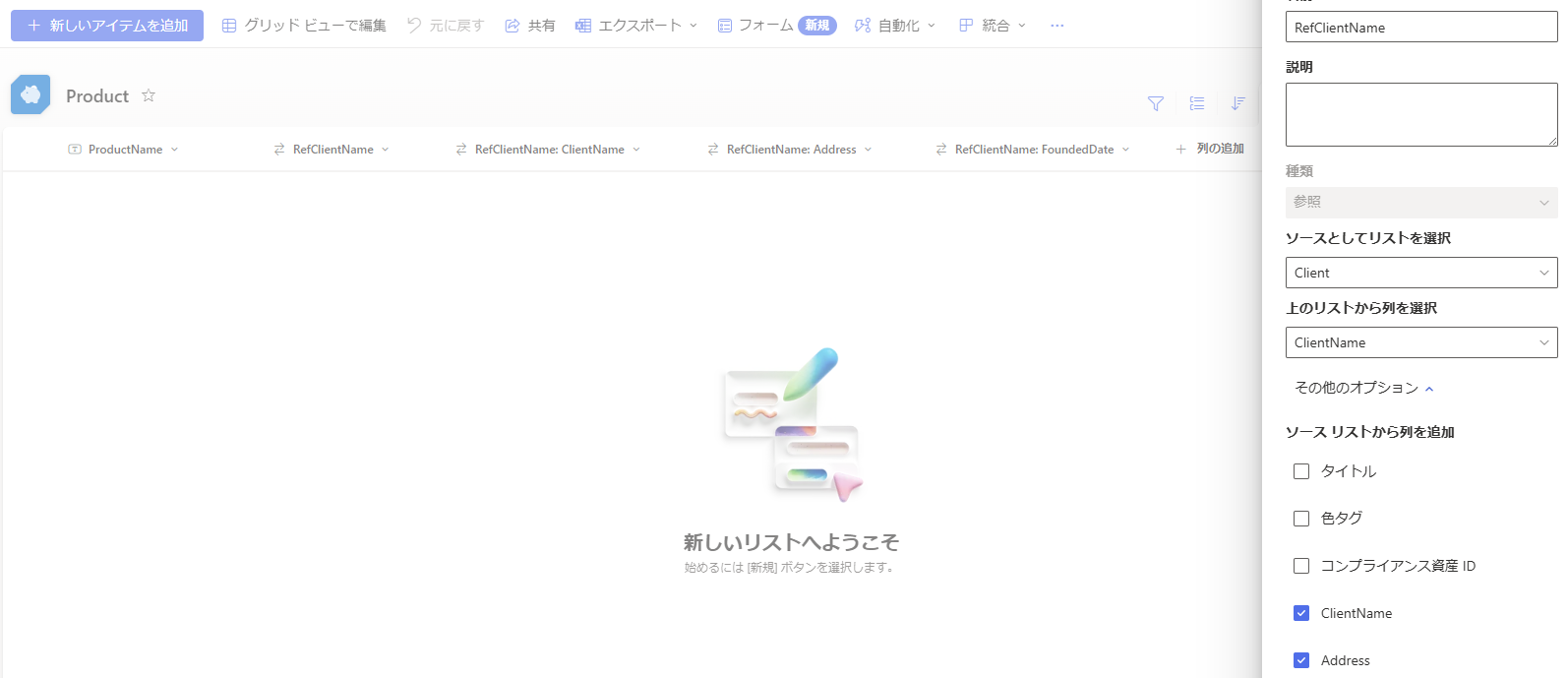Image resolution: width=1568 pixels, height=678 pixels.
Task: Open the more commands ellipsis
Action: click(x=1057, y=26)
